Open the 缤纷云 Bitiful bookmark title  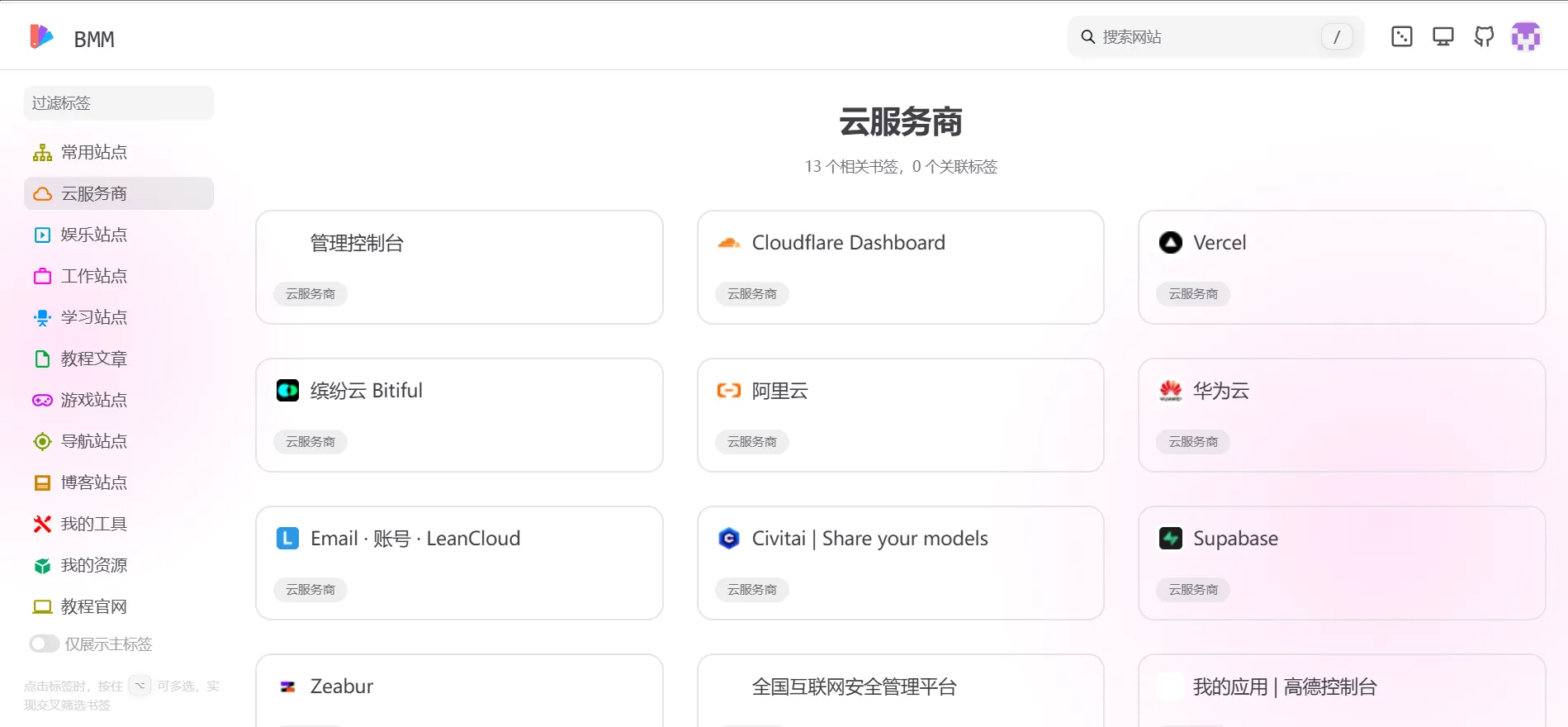[x=366, y=390]
